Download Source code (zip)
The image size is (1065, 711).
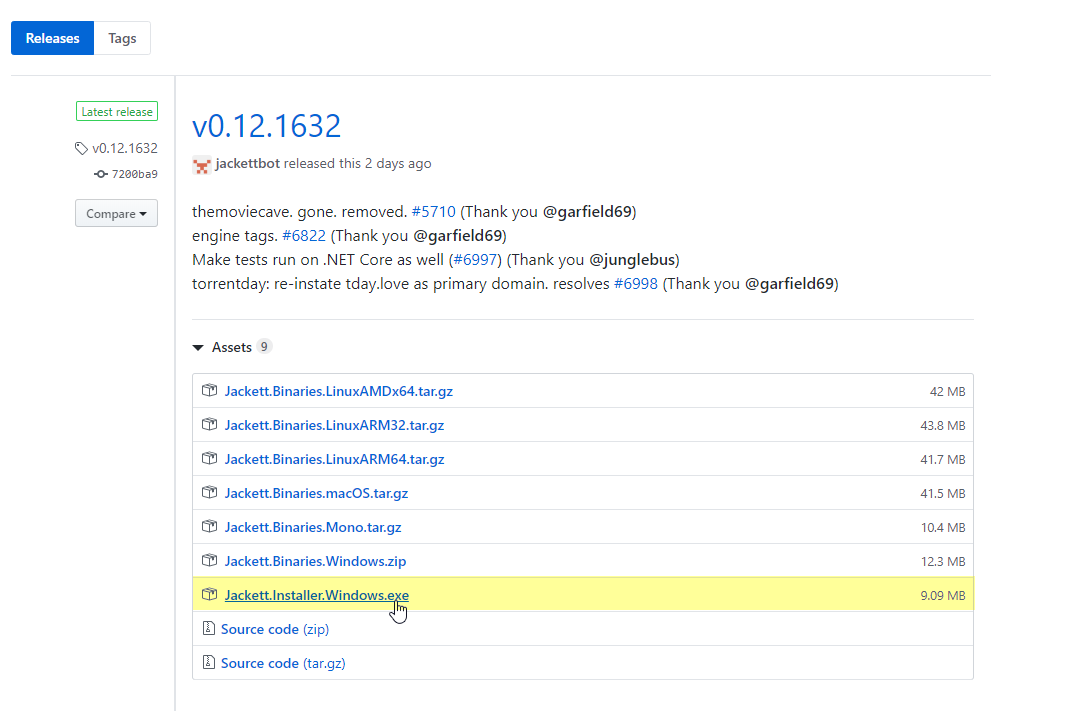275,629
